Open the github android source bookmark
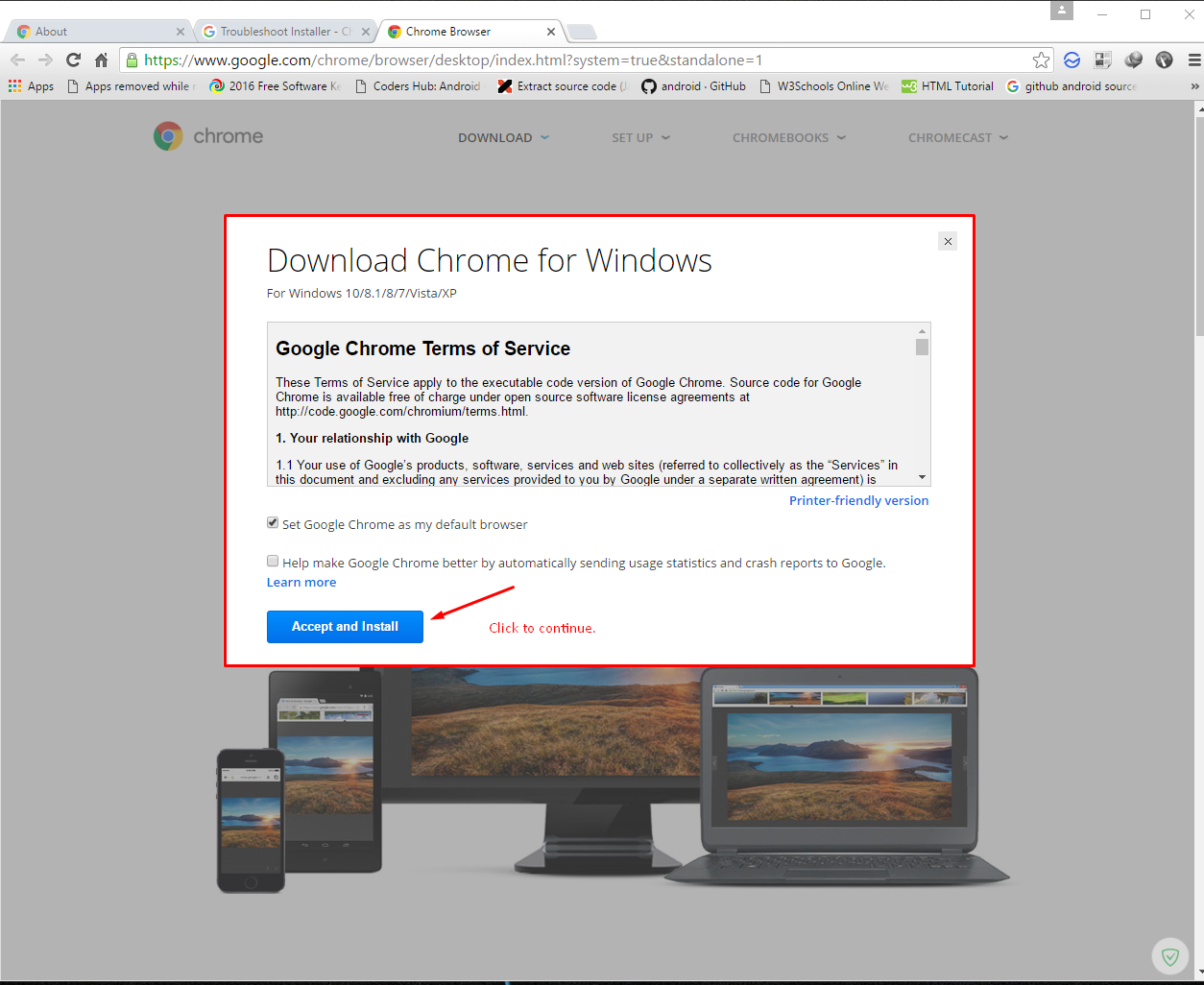Image resolution: width=1204 pixels, height=985 pixels. point(1072,86)
